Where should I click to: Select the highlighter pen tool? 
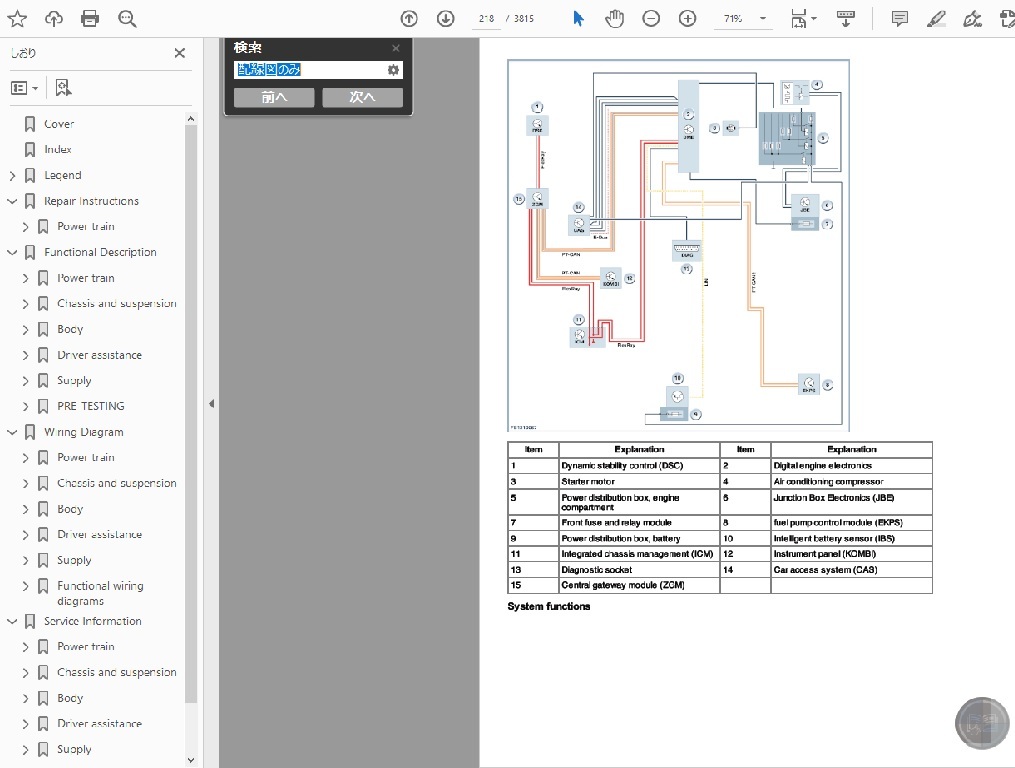pyautogui.click(x=936, y=19)
